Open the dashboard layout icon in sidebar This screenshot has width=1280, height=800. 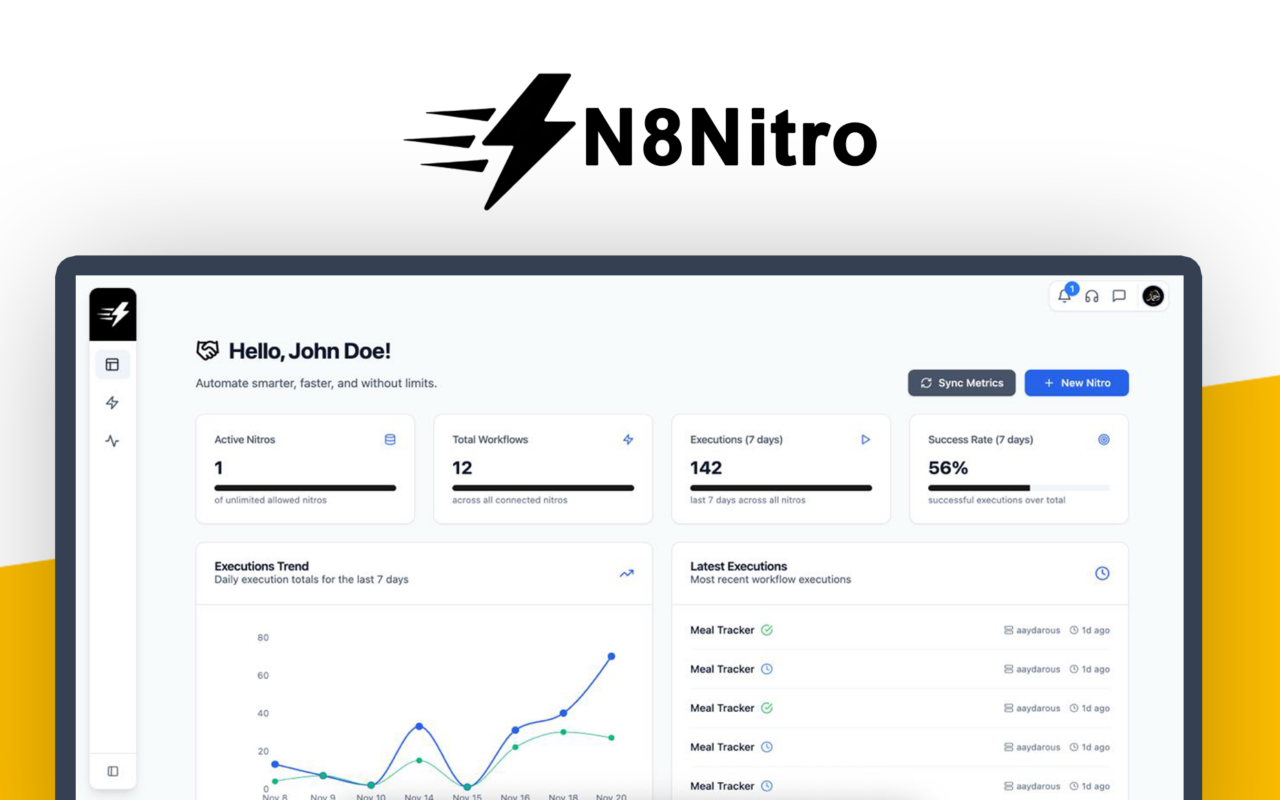click(x=112, y=365)
